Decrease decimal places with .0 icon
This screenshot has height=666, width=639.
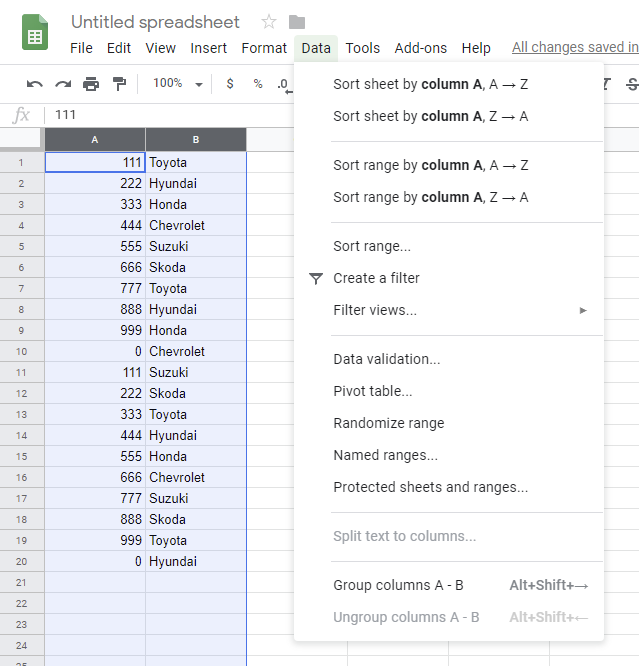point(284,84)
